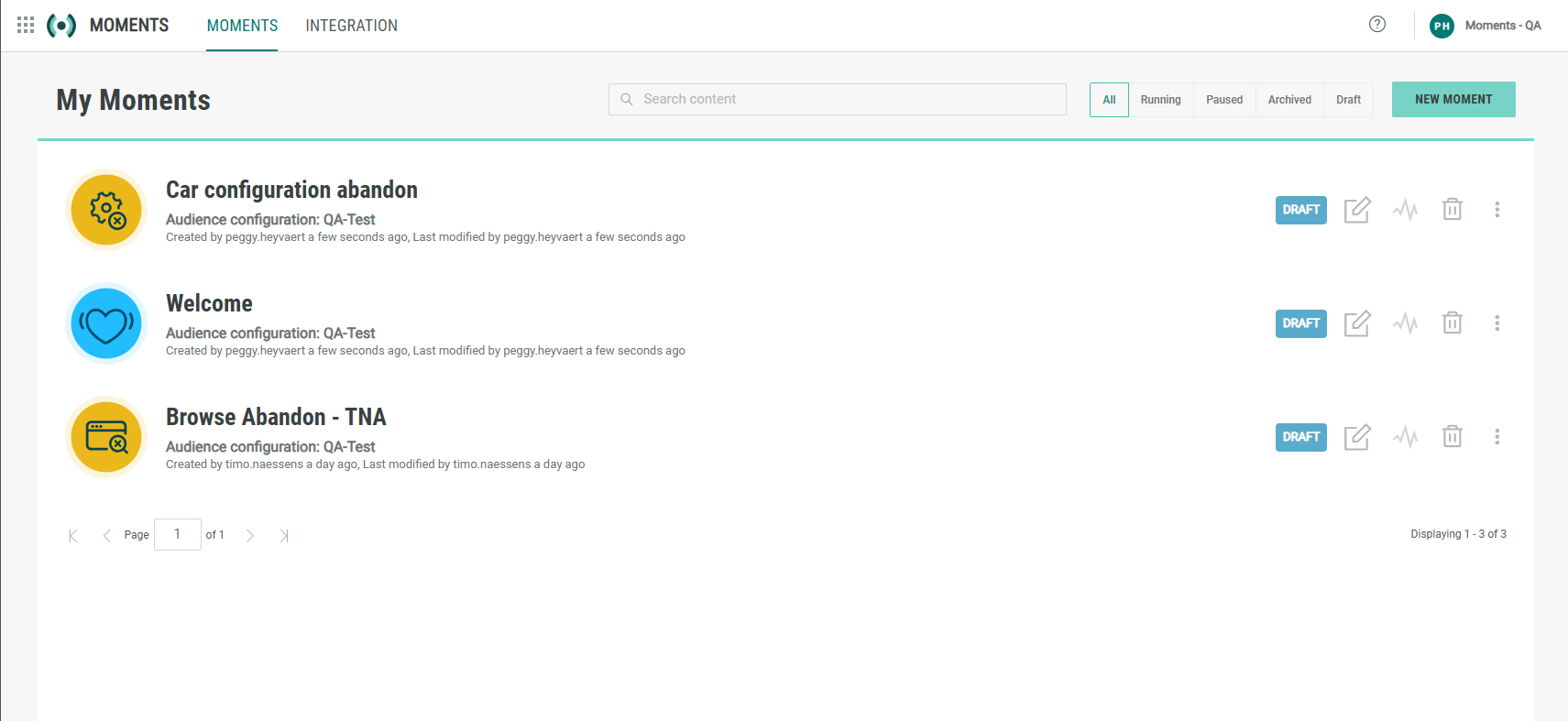Screen dimensions: 1568x721
Task: Click the New Moment button
Action: click(x=1453, y=100)
